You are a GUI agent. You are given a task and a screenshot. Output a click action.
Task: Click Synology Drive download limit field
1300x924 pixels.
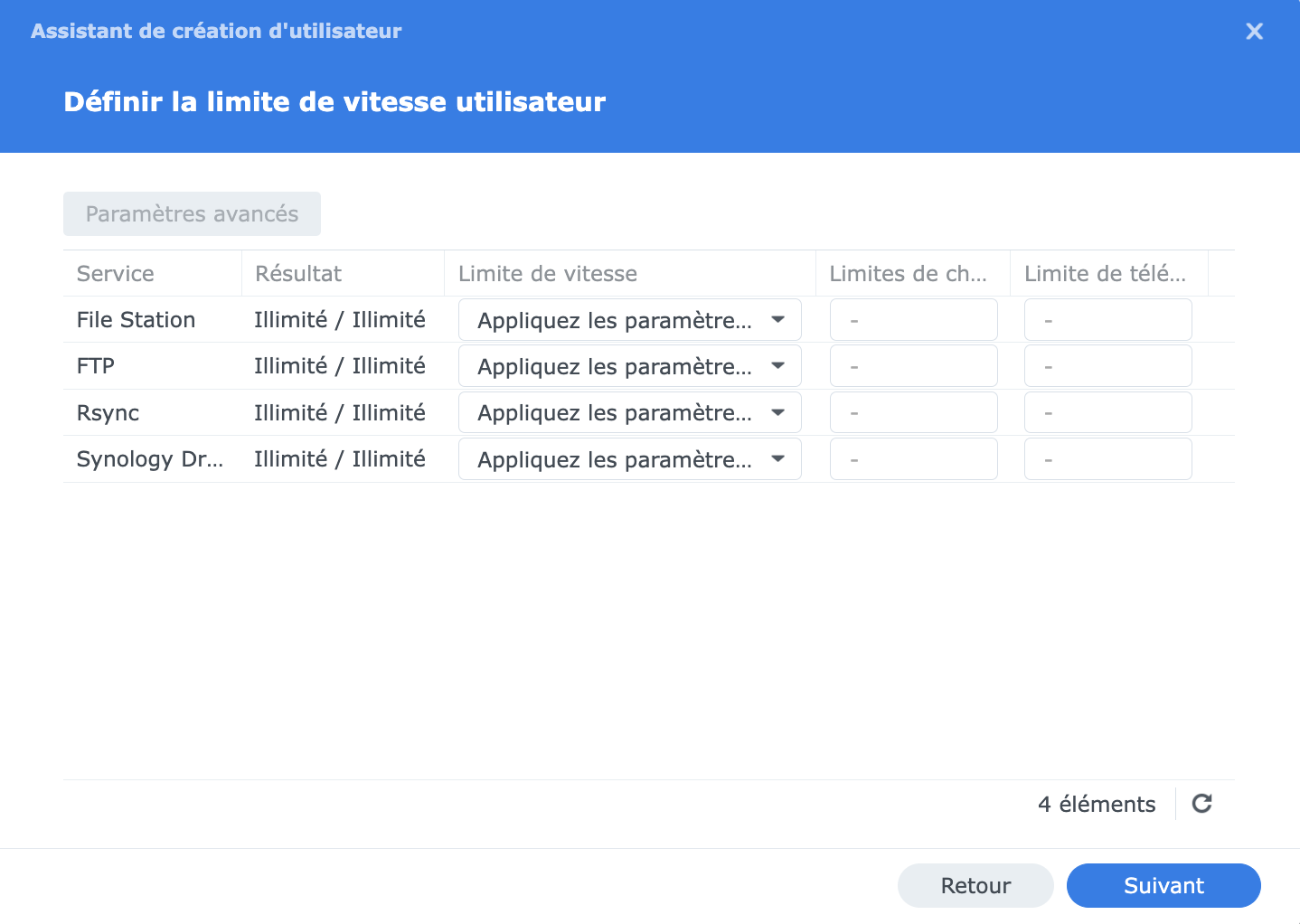(x=1107, y=459)
